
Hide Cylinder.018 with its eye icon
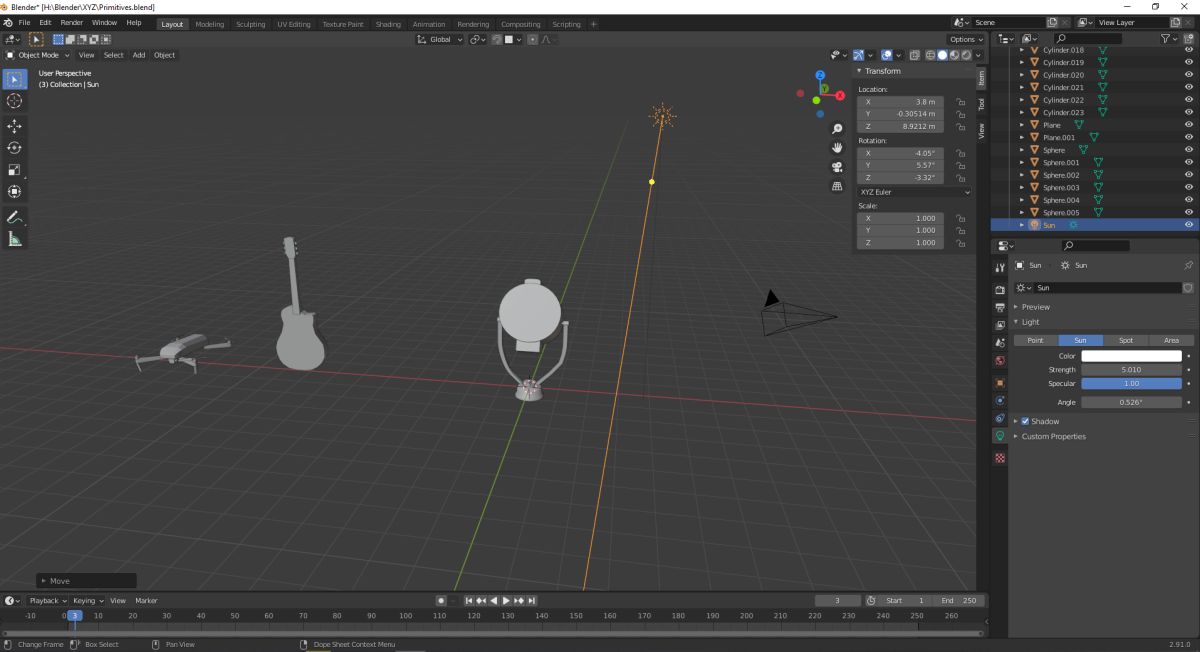[1189, 50]
